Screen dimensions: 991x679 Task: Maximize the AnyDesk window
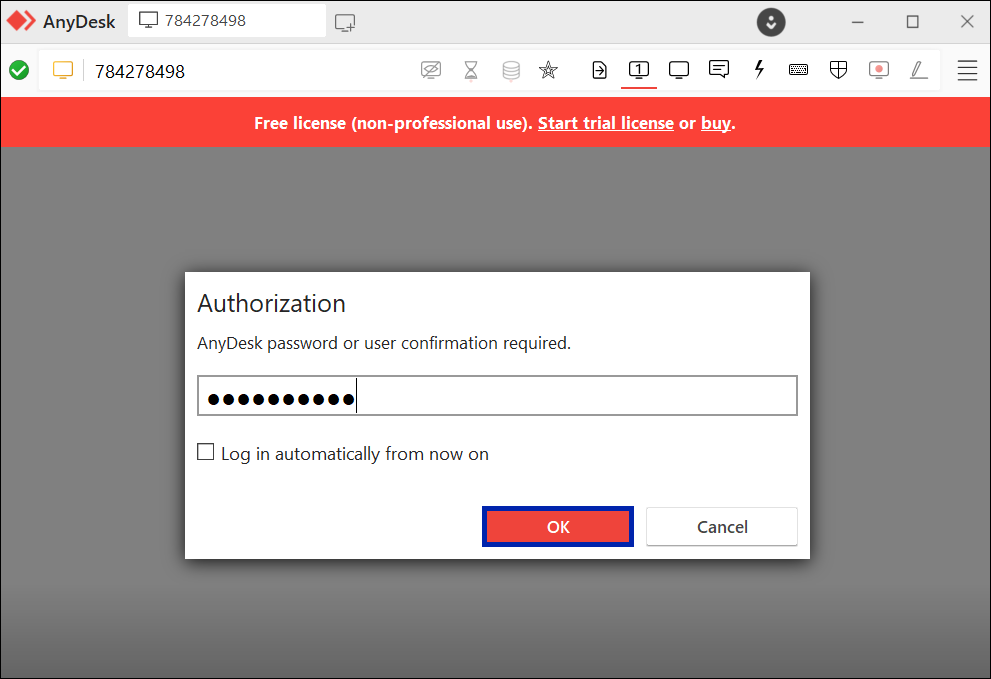pos(913,22)
